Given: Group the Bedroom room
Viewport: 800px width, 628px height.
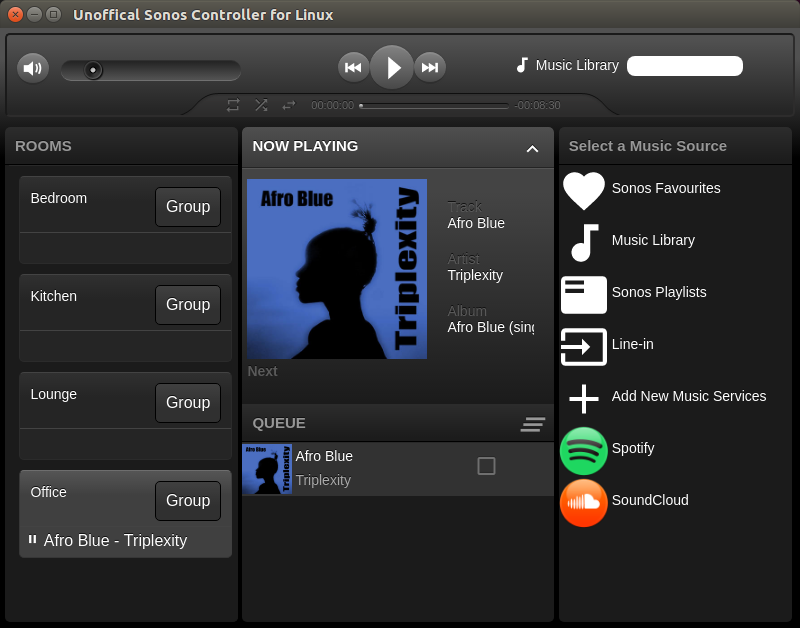Looking at the screenshot, I should [188, 207].
